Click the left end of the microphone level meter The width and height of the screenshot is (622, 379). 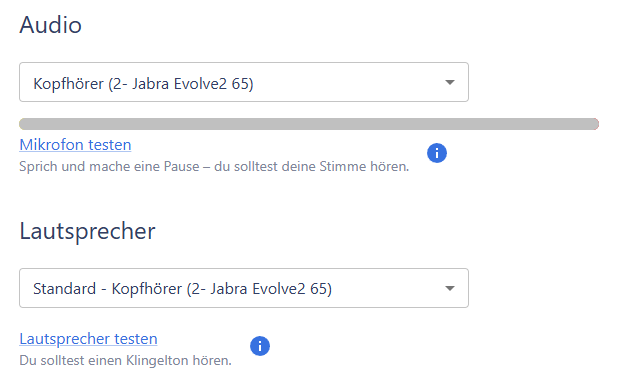(x=26, y=124)
